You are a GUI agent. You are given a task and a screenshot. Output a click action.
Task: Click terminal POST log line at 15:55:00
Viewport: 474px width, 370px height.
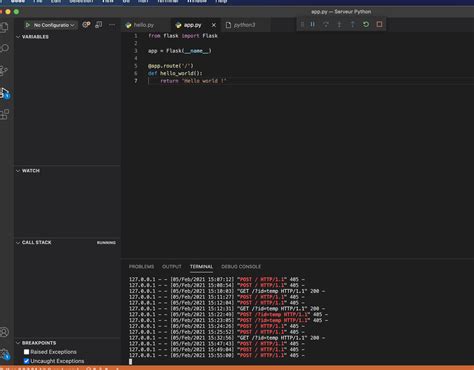(x=217, y=355)
